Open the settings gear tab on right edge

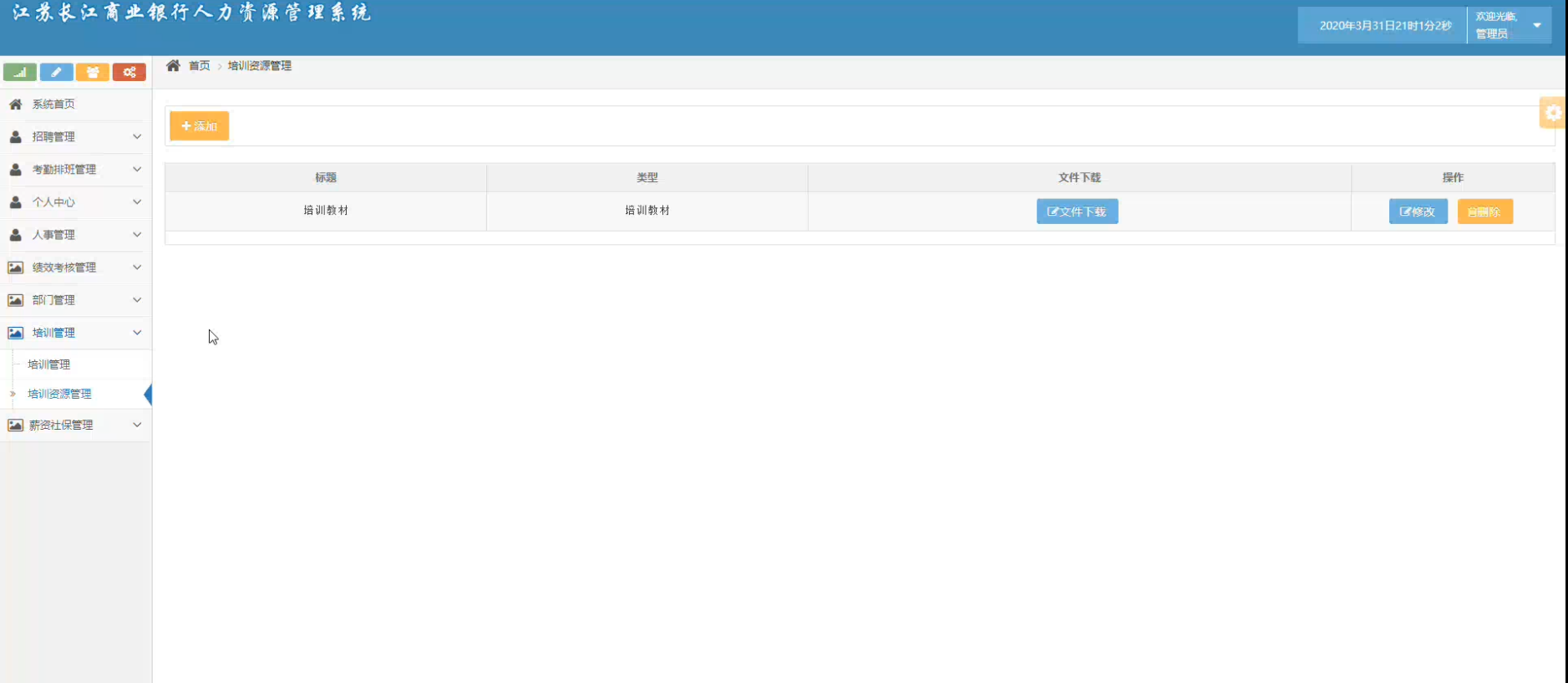pyautogui.click(x=1553, y=113)
